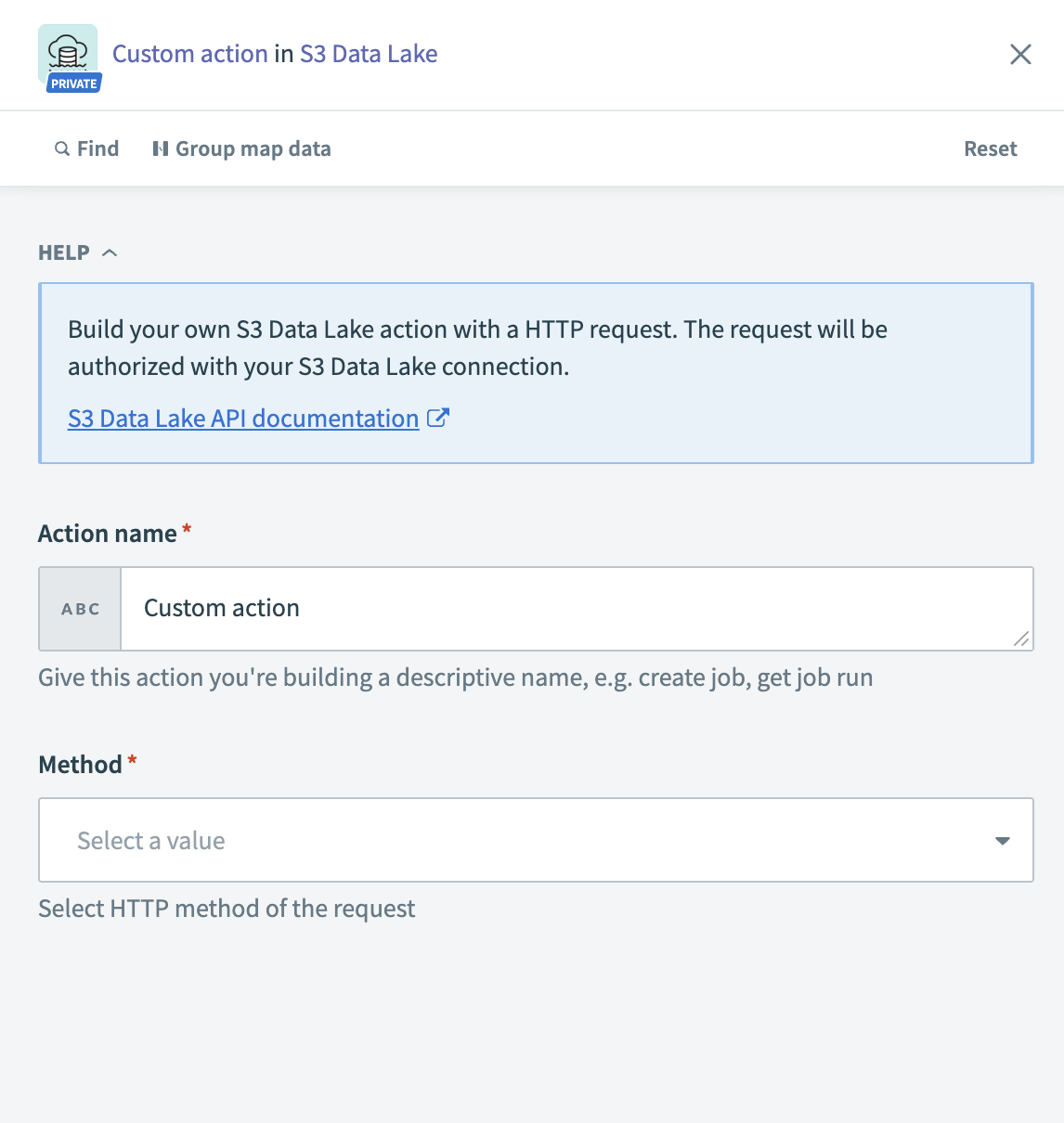The height and width of the screenshot is (1123, 1064).
Task: Click the Custom action header title
Action: point(189,54)
